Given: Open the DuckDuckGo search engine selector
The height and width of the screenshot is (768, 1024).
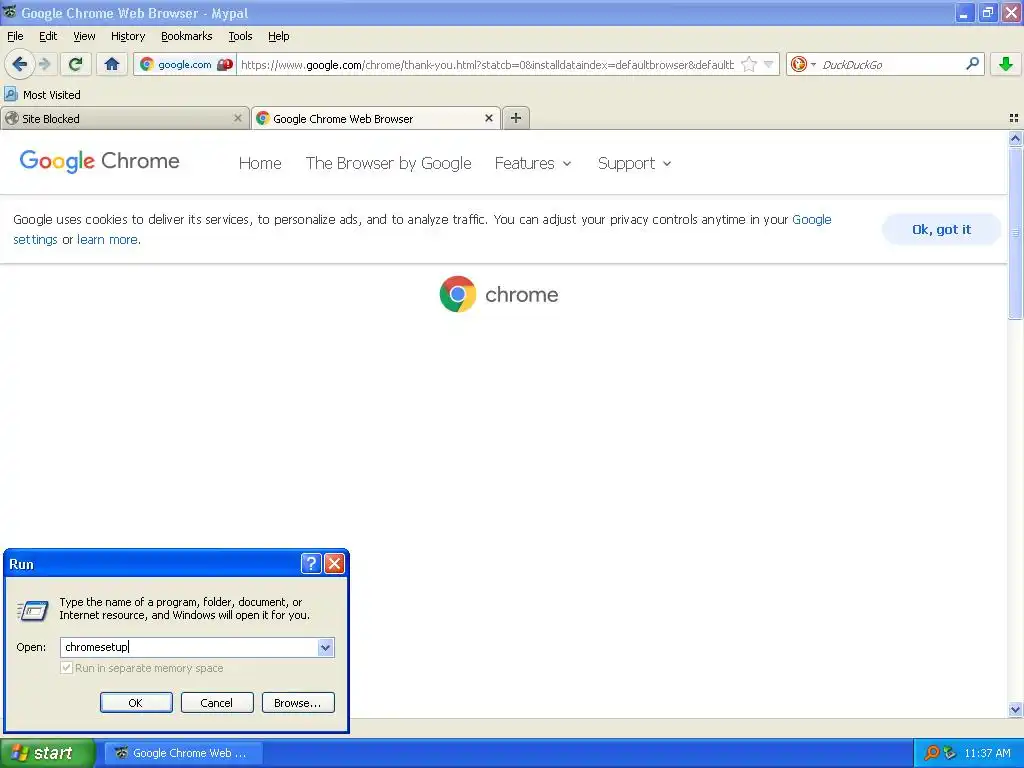Looking at the screenshot, I should click(x=803, y=64).
